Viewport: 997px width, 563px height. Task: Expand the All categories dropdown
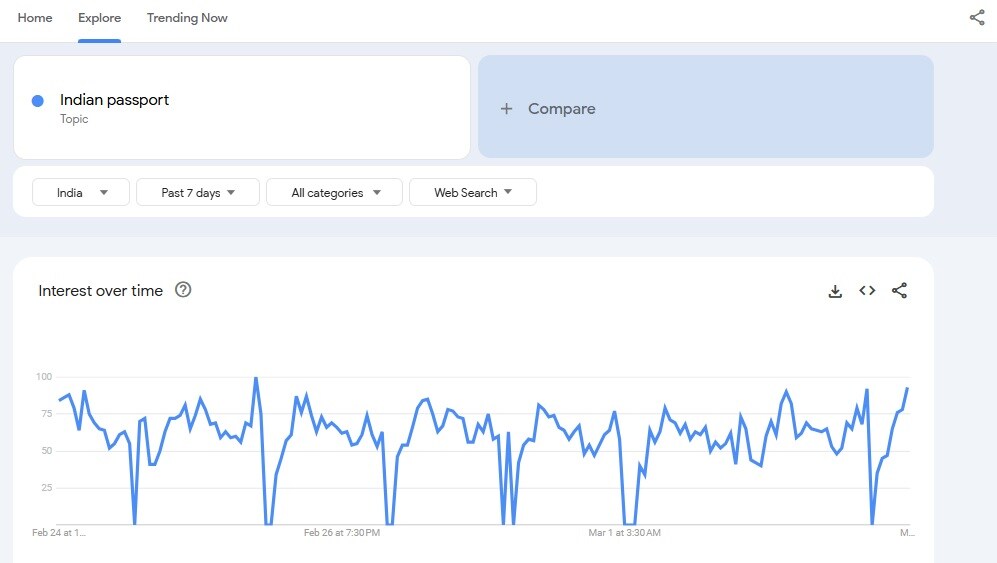(334, 192)
